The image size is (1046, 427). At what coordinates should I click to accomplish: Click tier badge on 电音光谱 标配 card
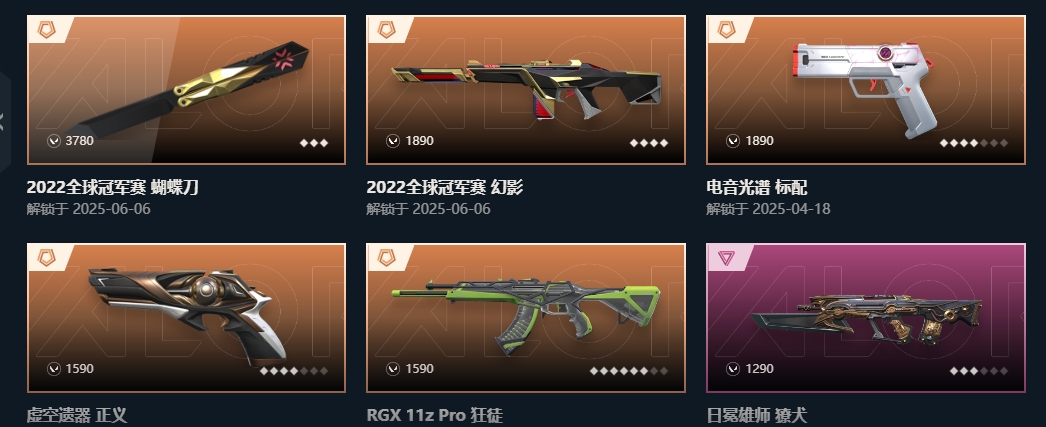pos(726,29)
